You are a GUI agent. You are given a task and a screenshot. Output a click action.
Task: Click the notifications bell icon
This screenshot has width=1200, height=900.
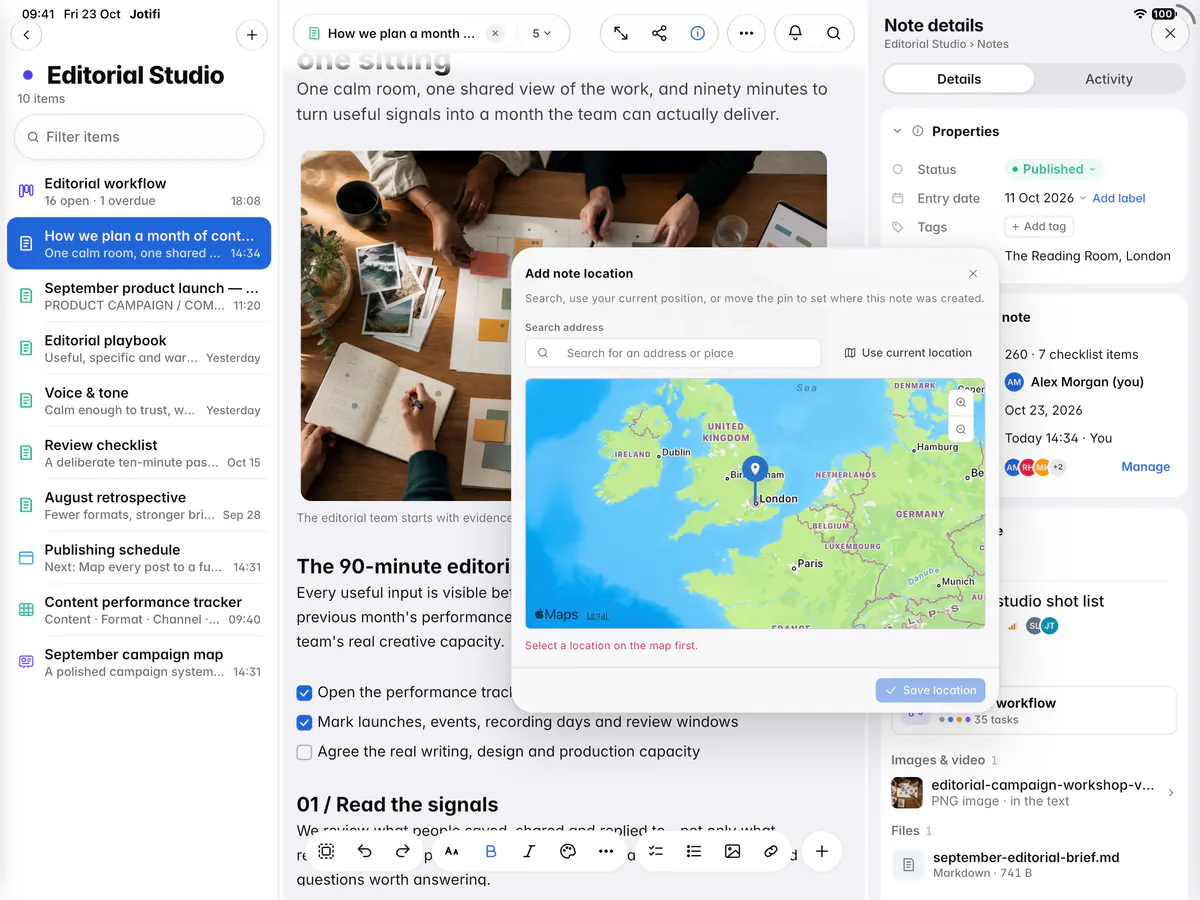(795, 33)
